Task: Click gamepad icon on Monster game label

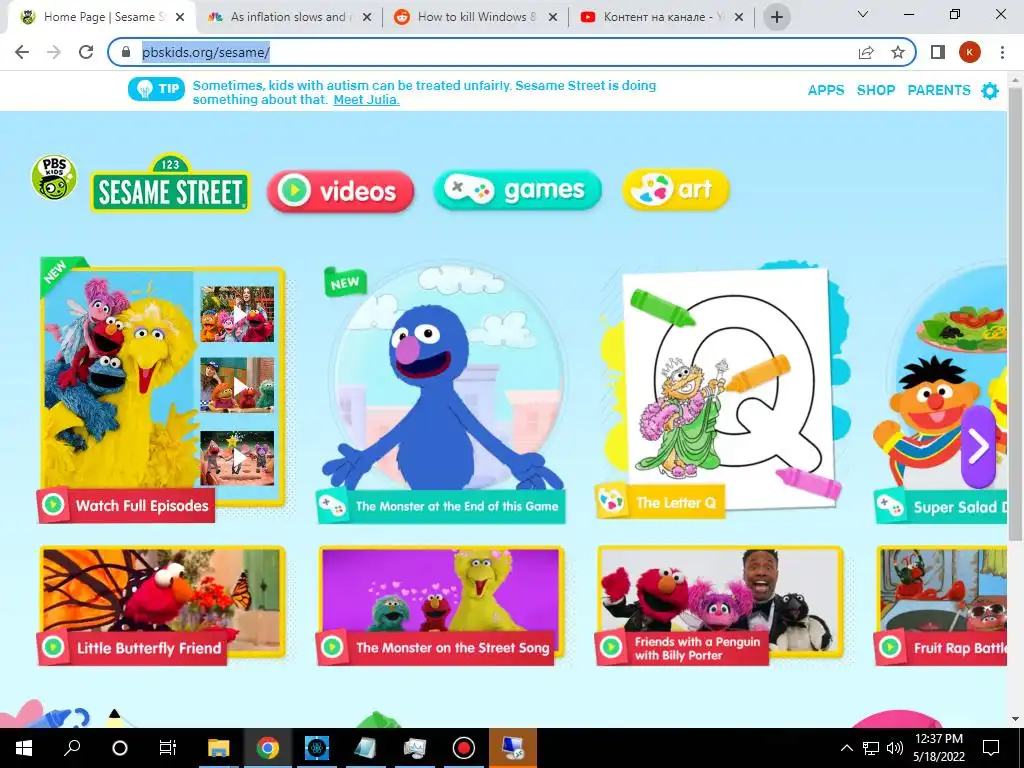Action: [332, 506]
